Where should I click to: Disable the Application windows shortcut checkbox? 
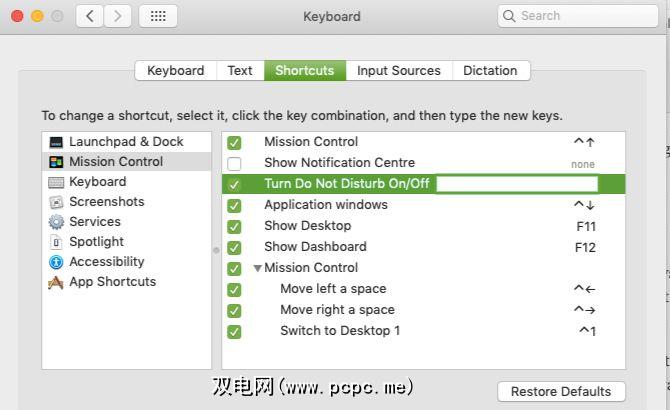pyautogui.click(x=234, y=205)
